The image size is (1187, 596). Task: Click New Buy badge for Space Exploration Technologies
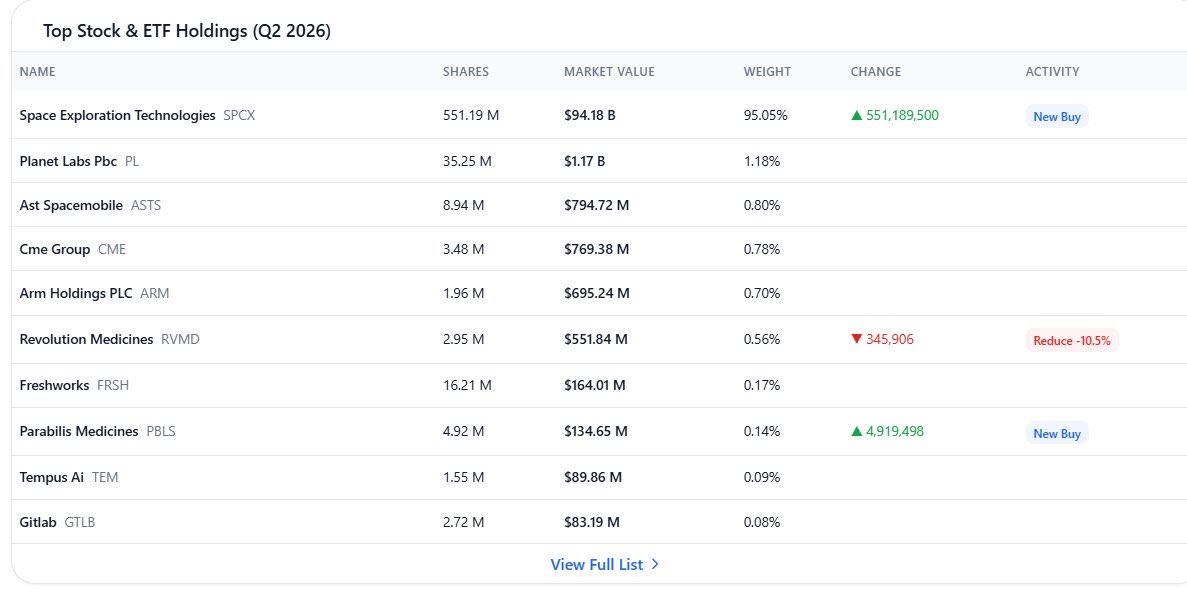pyautogui.click(x=1057, y=117)
